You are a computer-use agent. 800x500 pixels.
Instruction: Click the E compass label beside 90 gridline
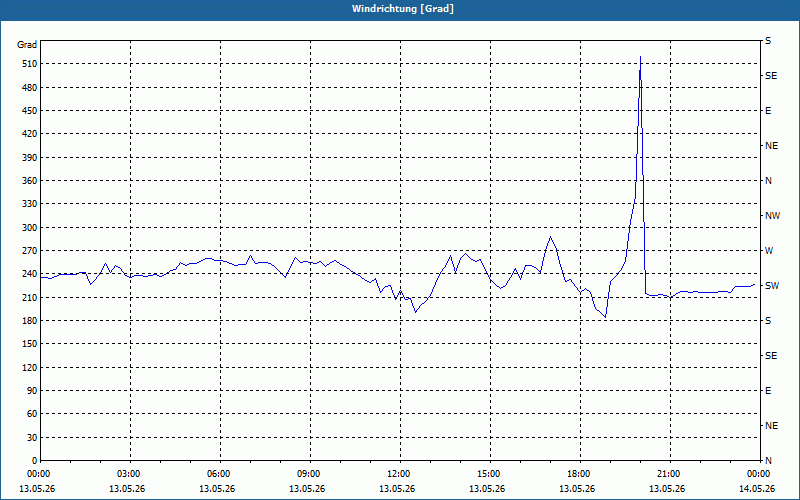pyautogui.click(x=768, y=391)
